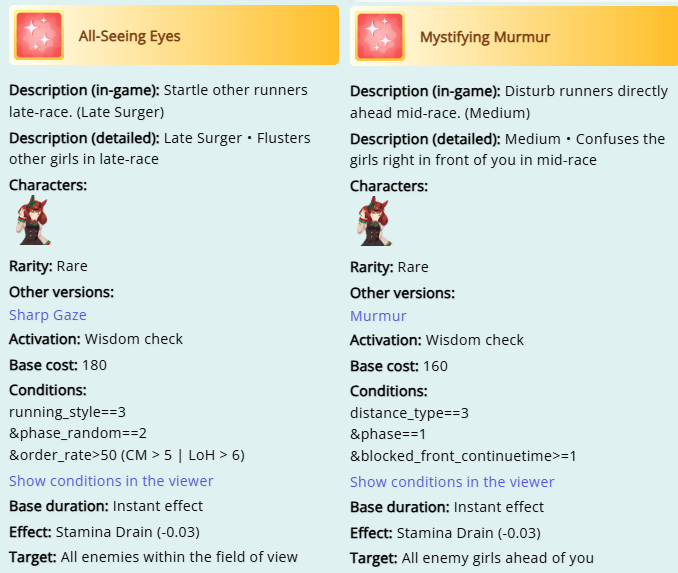Click the Base cost value 180
678x573 pixels.
pyautogui.click(x=94, y=365)
